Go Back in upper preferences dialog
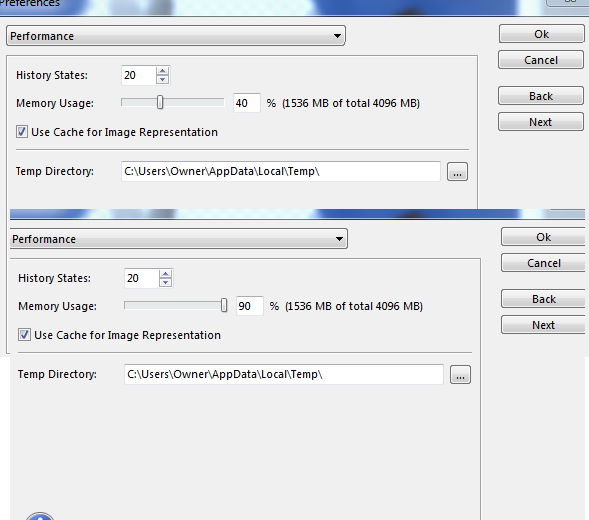This screenshot has height=520, width=589. [541, 96]
